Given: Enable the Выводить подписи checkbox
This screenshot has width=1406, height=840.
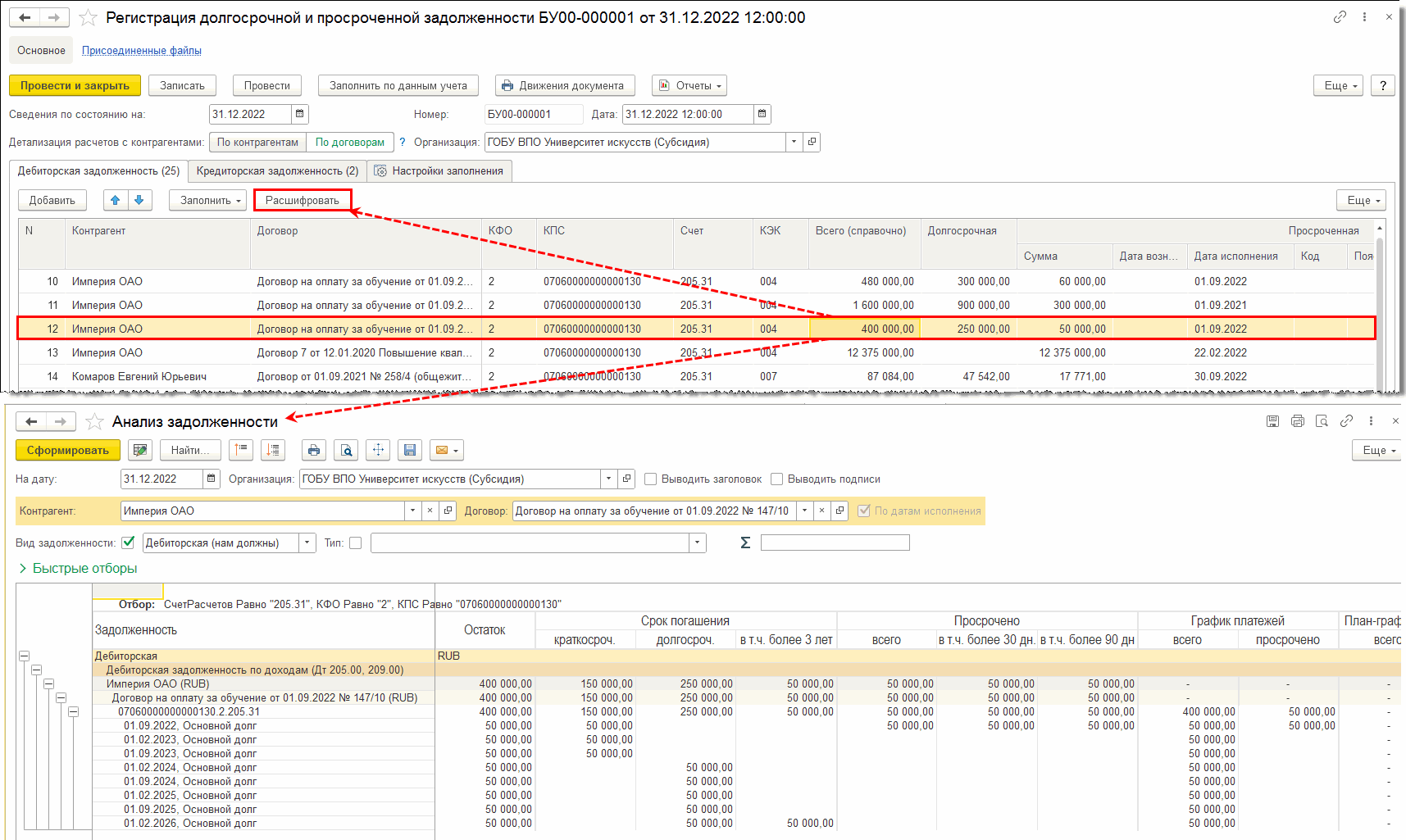Looking at the screenshot, I should [x=777, y=479].
